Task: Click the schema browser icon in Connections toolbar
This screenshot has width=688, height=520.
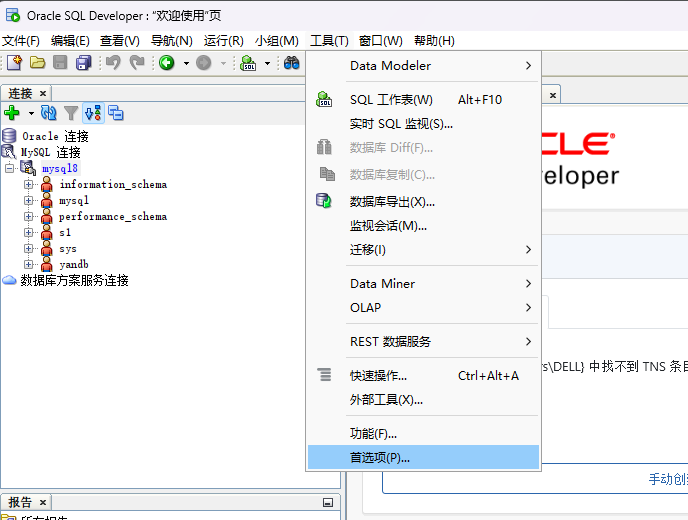Action: [x=93, y=113]
